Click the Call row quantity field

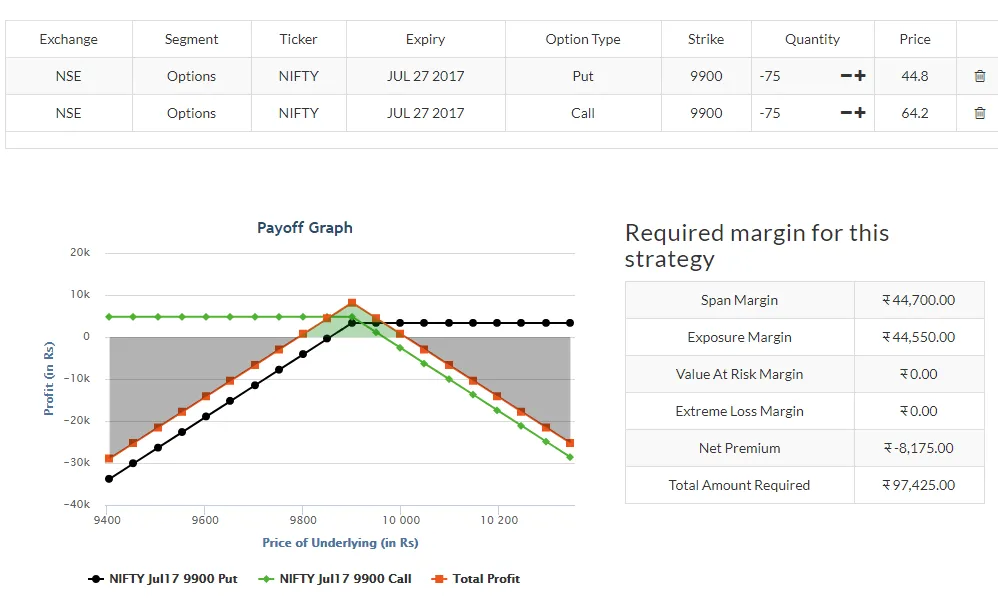790,114
